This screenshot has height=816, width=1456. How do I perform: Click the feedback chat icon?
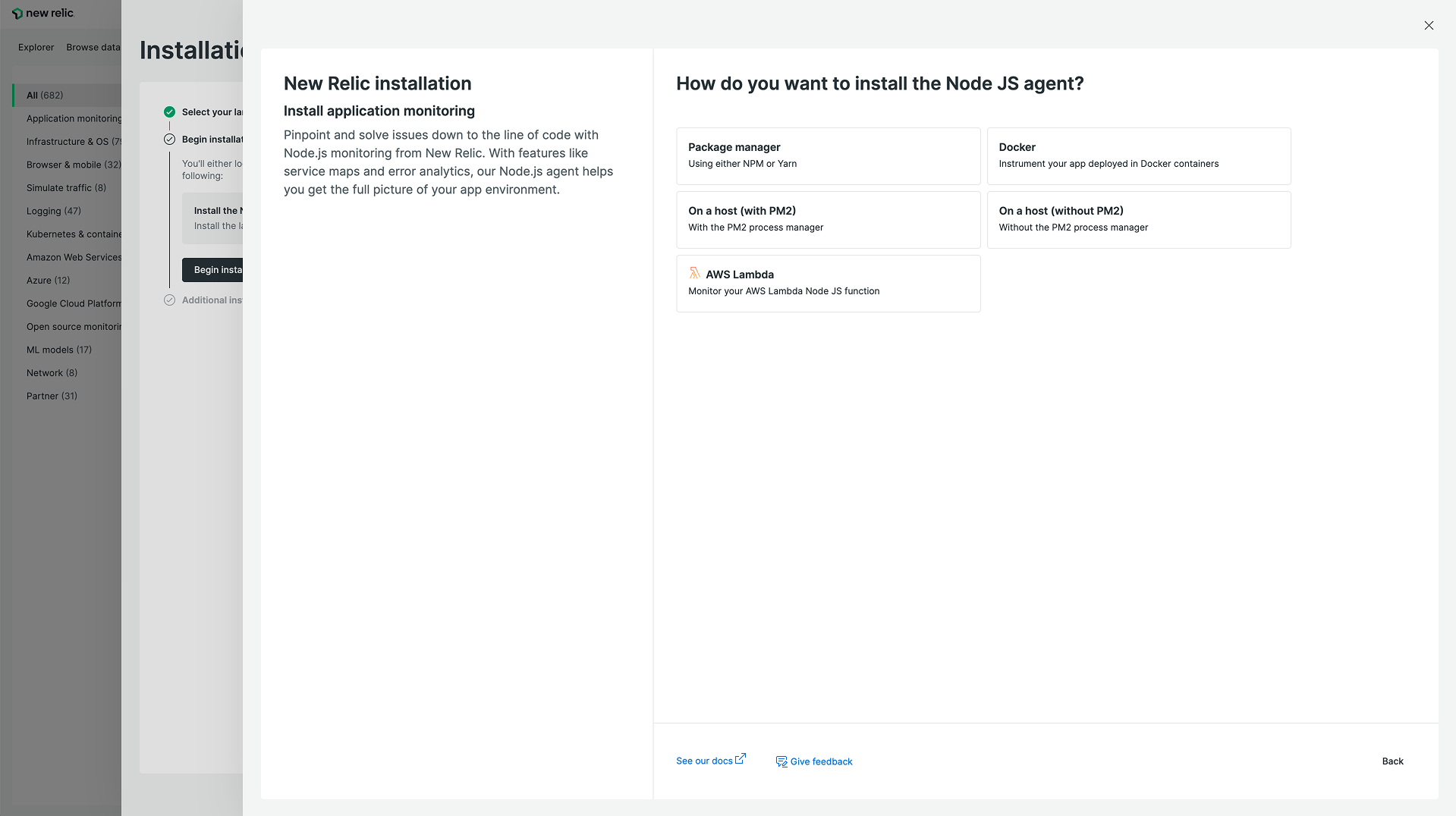[781, 761]
